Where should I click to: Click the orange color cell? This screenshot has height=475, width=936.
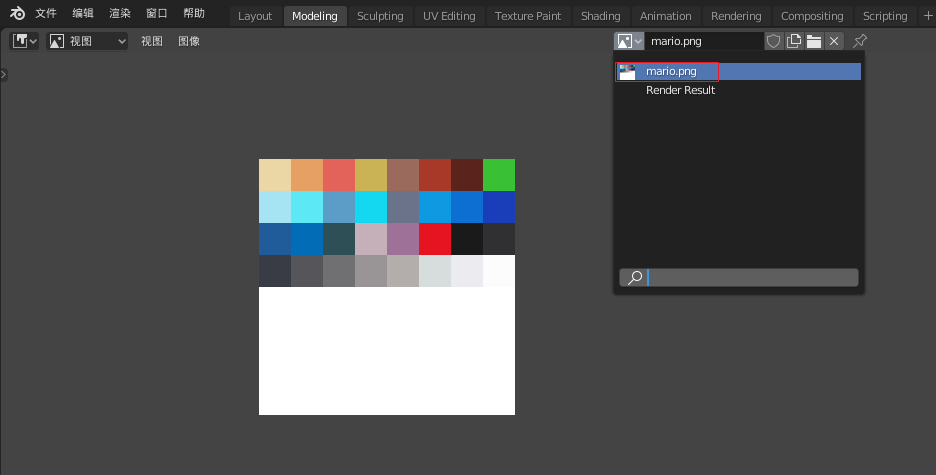(x=307, y=175)
